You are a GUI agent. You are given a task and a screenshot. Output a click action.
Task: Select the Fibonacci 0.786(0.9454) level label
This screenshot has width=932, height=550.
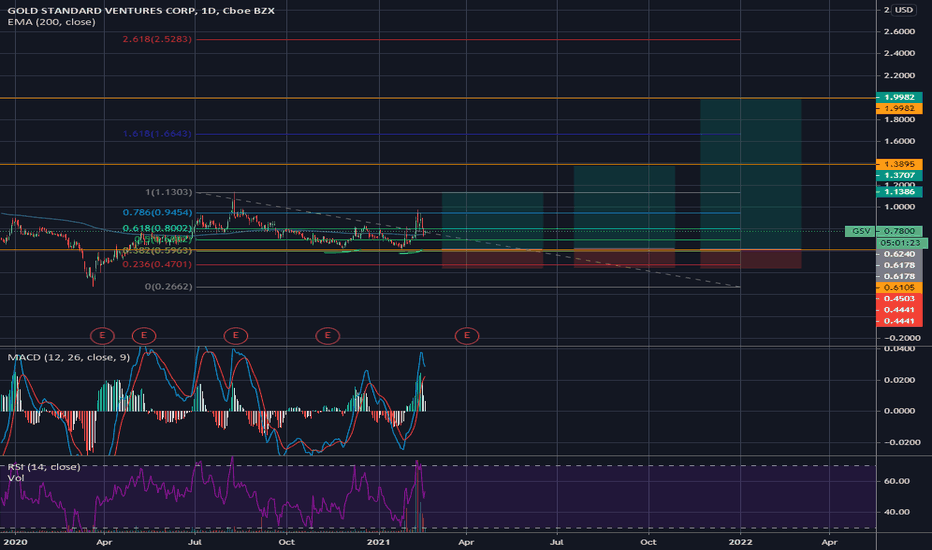click(x=158, y=212)
